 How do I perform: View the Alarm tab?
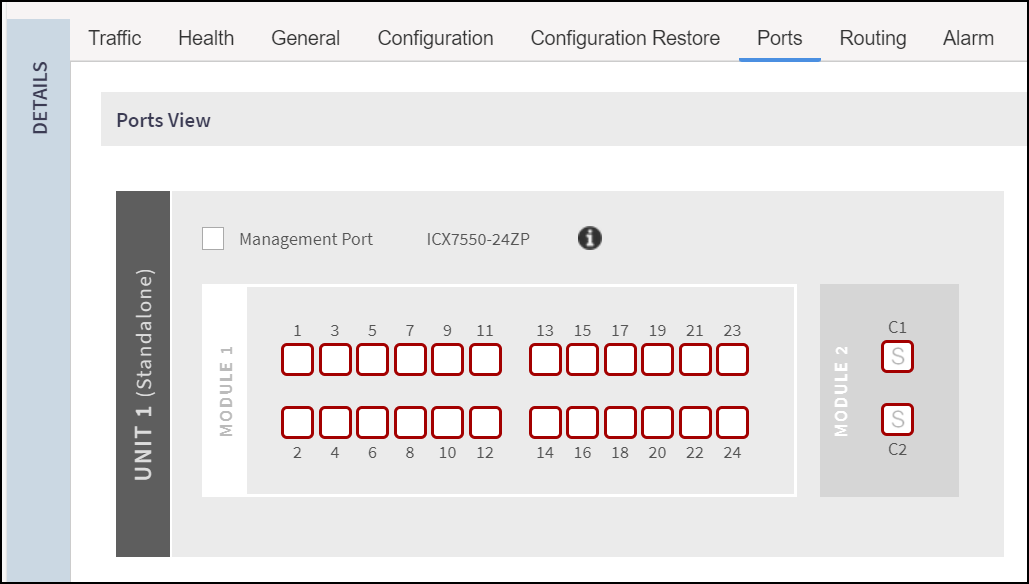coord(969,38)
